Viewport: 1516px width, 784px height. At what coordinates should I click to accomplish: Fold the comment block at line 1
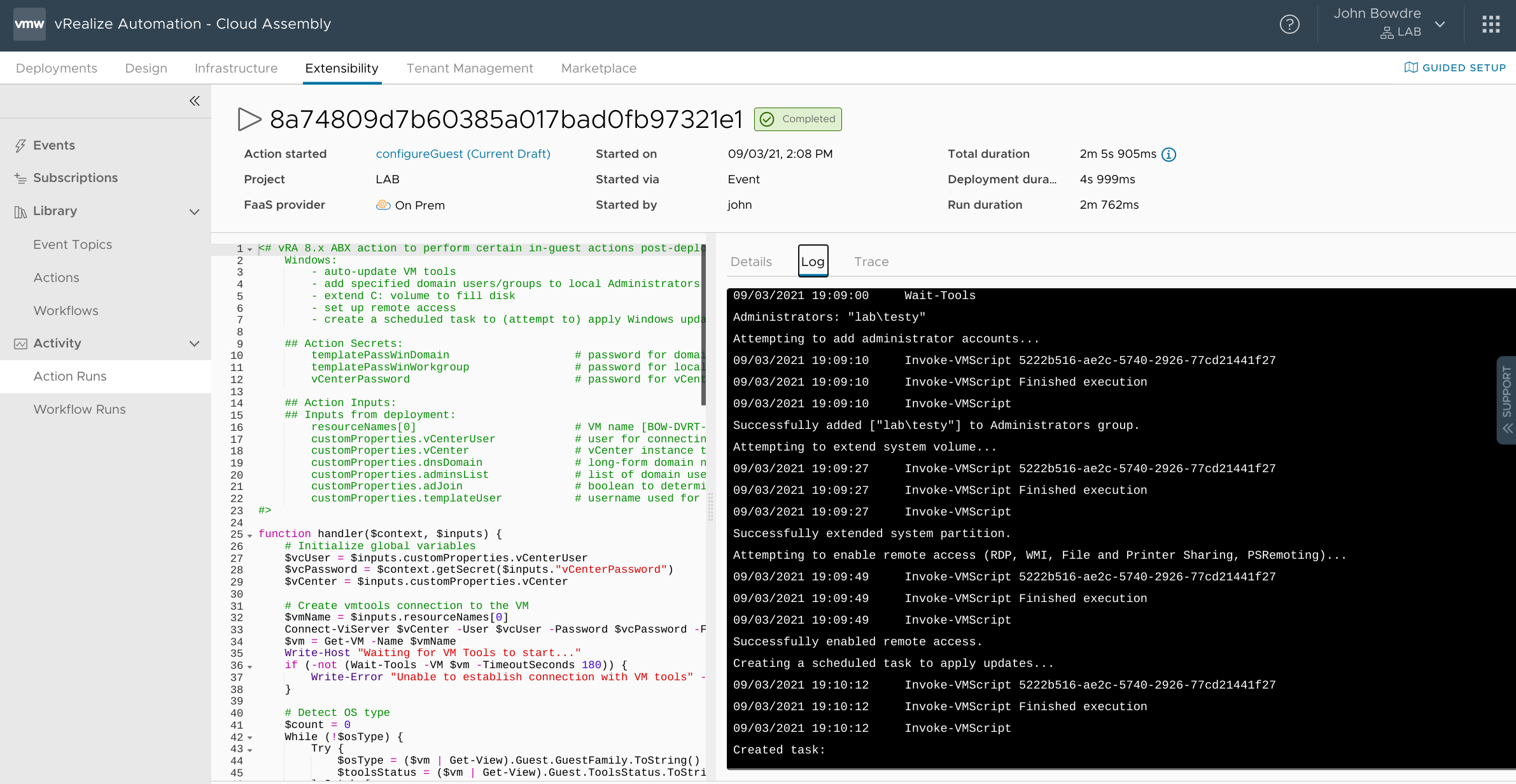(250, 249)
